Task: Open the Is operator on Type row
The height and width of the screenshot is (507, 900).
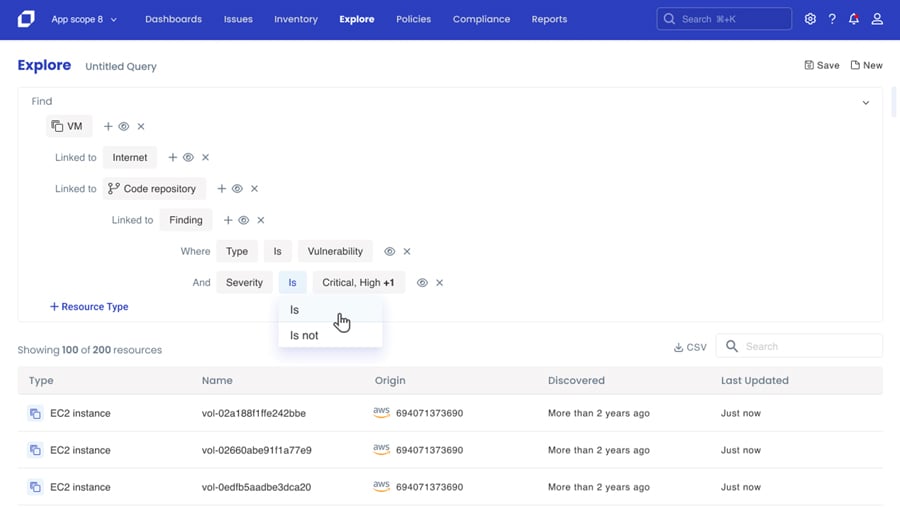Action: point(277,251)
